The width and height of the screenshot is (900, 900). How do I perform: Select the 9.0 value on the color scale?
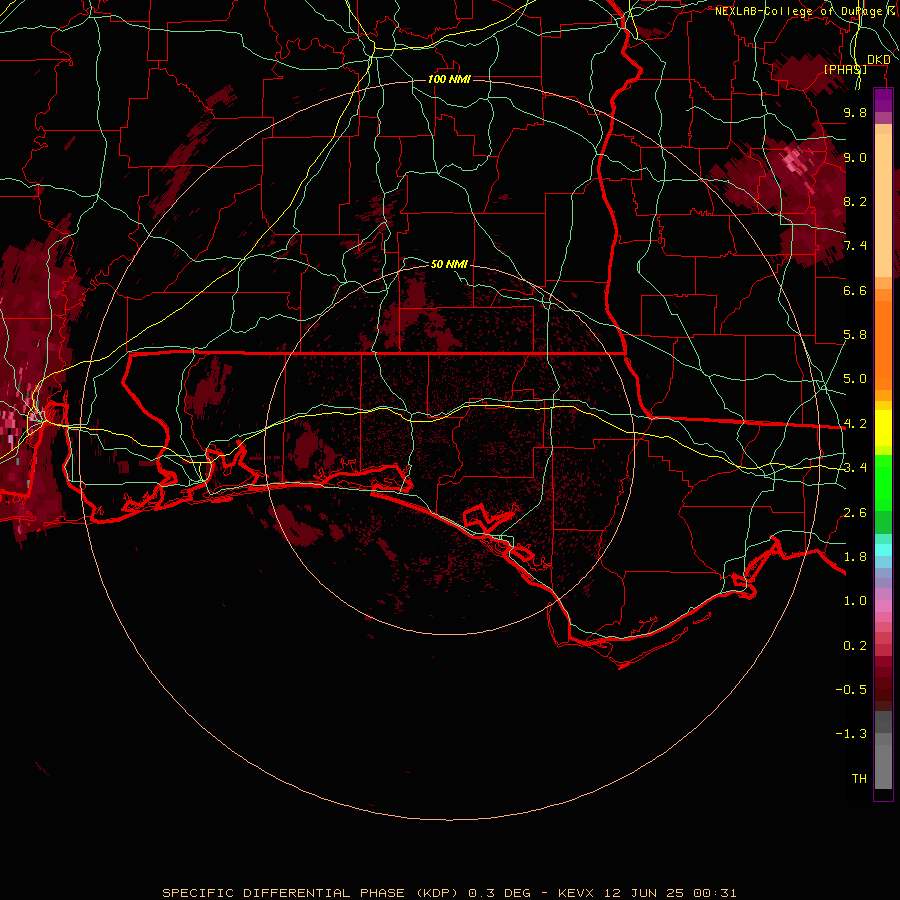click(855, 157)
